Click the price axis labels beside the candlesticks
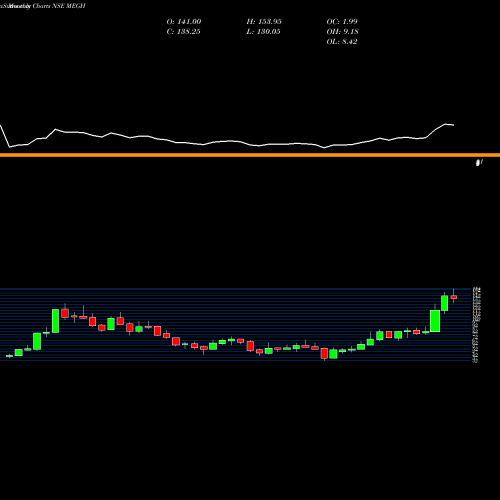Screen dimensions: 500x500 tap(476, 325)
